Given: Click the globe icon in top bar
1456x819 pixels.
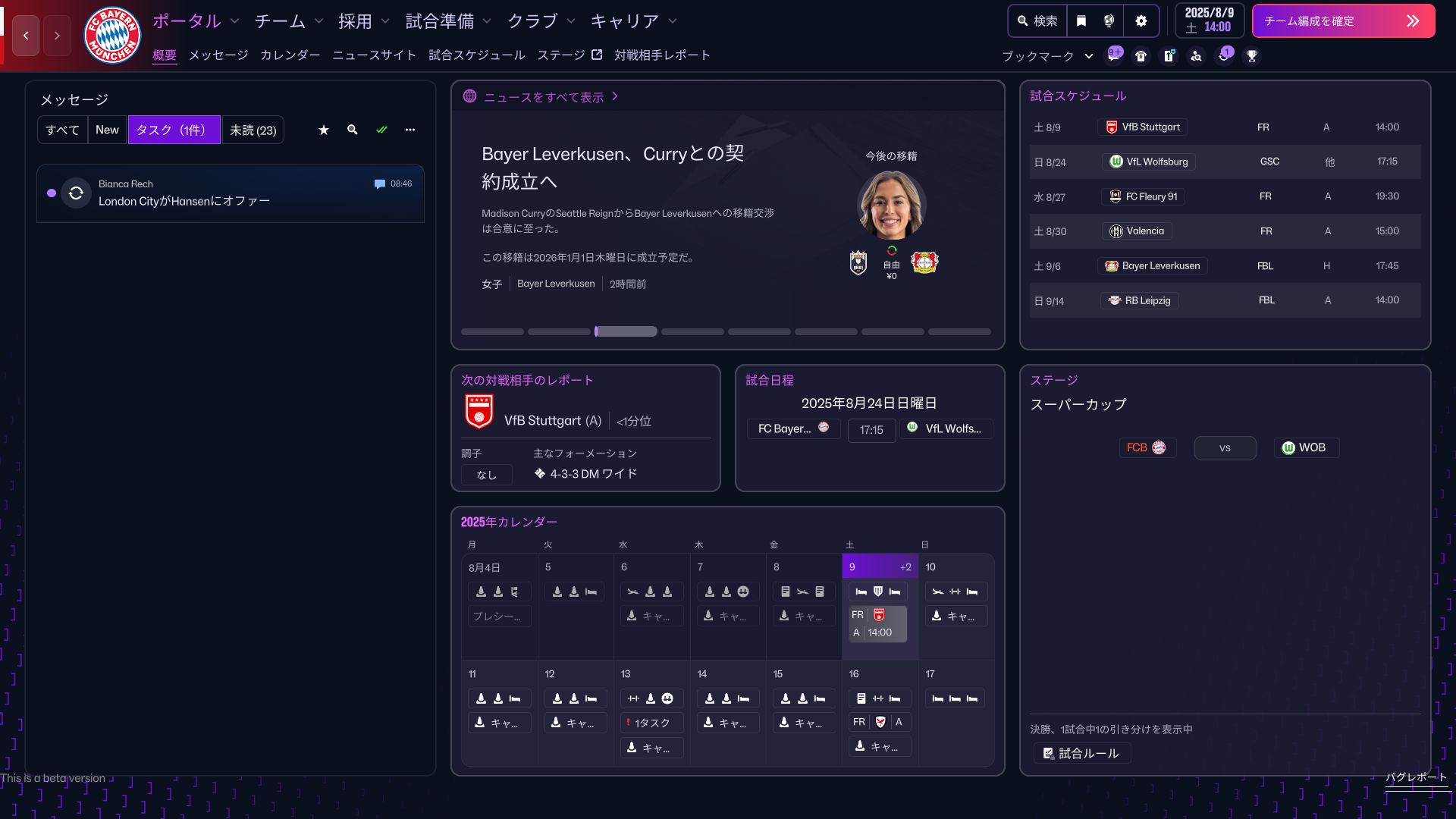Looking at the screenshot, I should pyautogui.click(x=1109, y=21).
